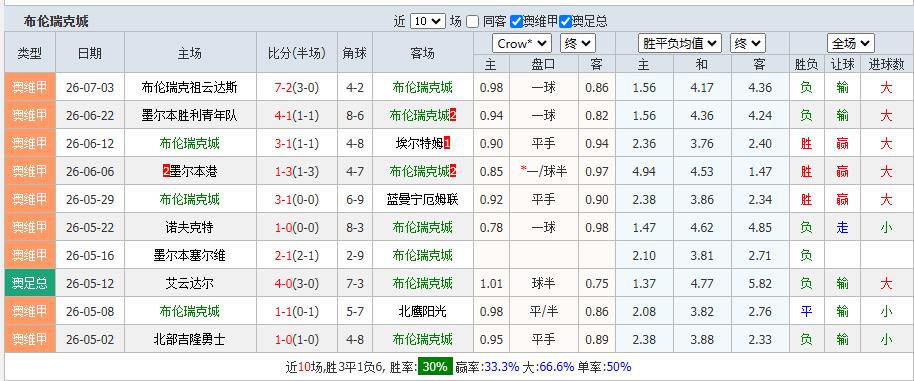Open the recent matches count dropdown showing 10

(428, 22)
